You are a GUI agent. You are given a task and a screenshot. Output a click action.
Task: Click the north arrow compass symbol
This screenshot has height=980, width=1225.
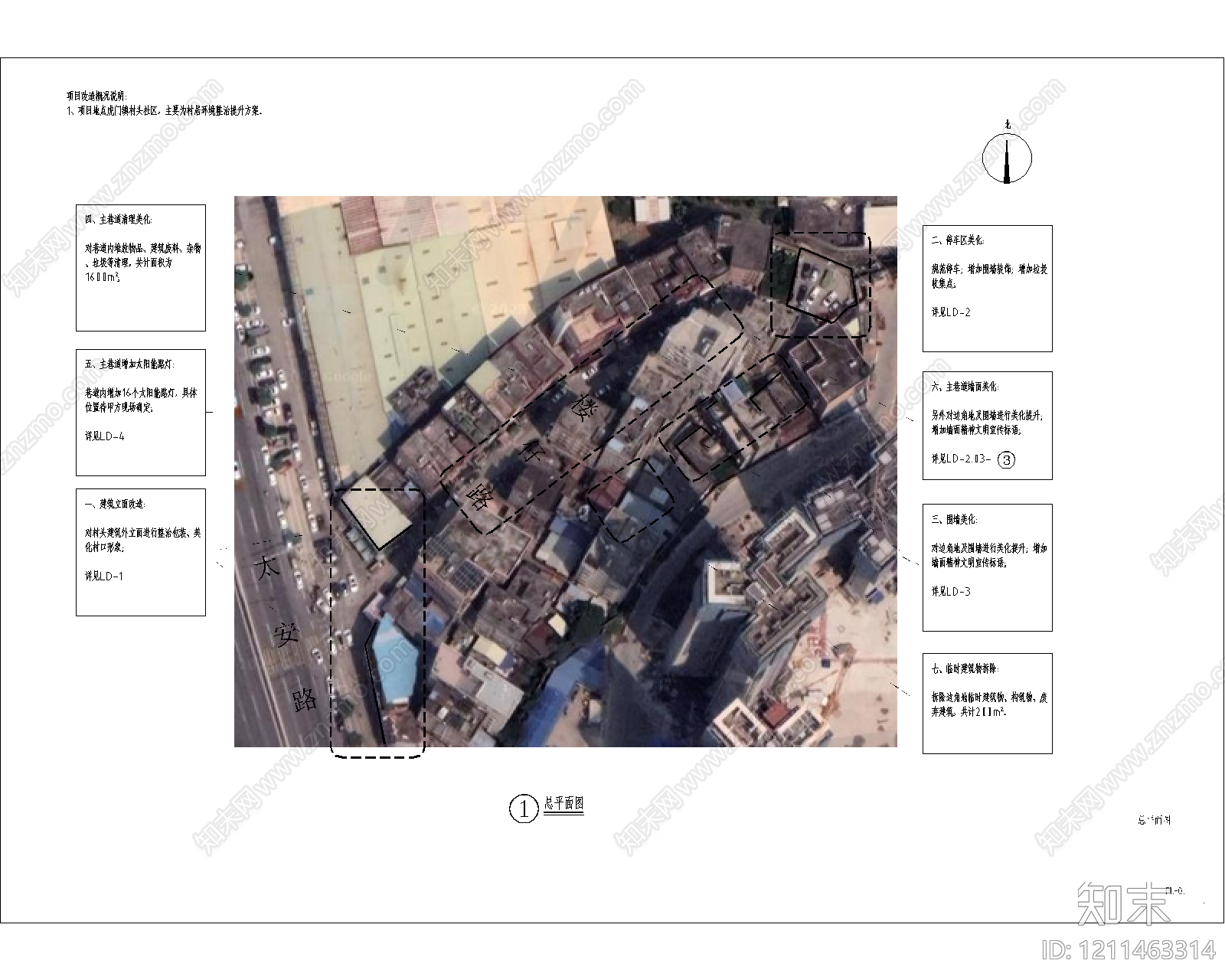pyautogui.click(x=1007, y=158)
